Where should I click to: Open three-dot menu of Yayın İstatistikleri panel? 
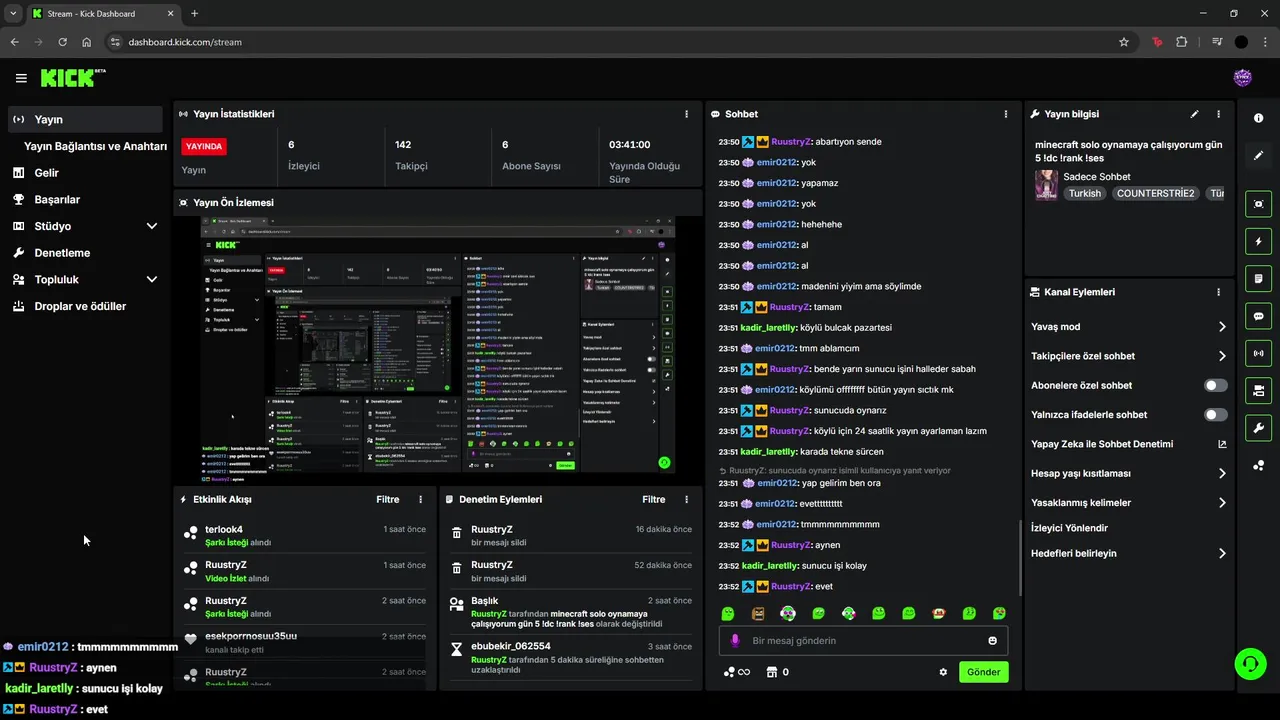(686, 114)
